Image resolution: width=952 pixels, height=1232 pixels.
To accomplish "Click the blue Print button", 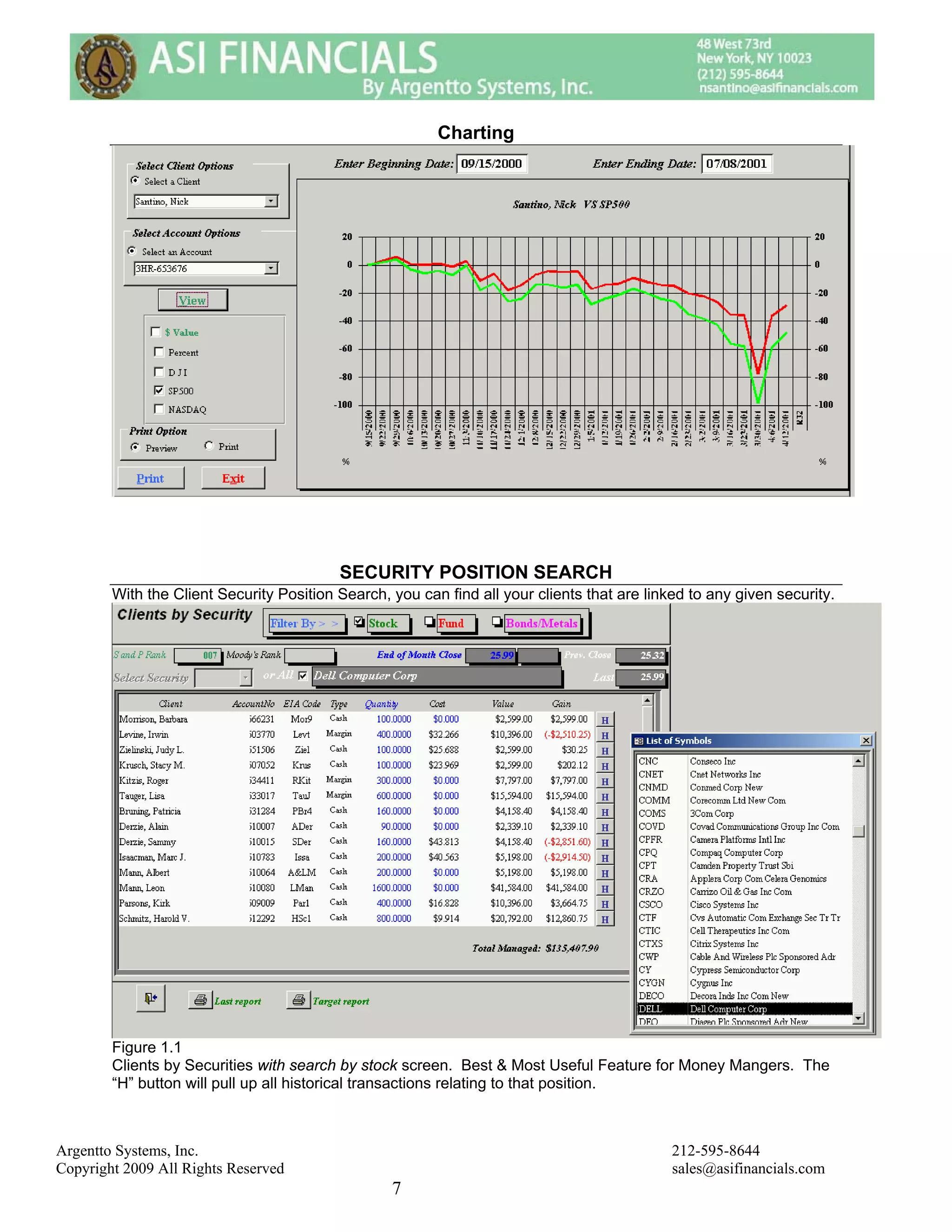I will (151, 478).
